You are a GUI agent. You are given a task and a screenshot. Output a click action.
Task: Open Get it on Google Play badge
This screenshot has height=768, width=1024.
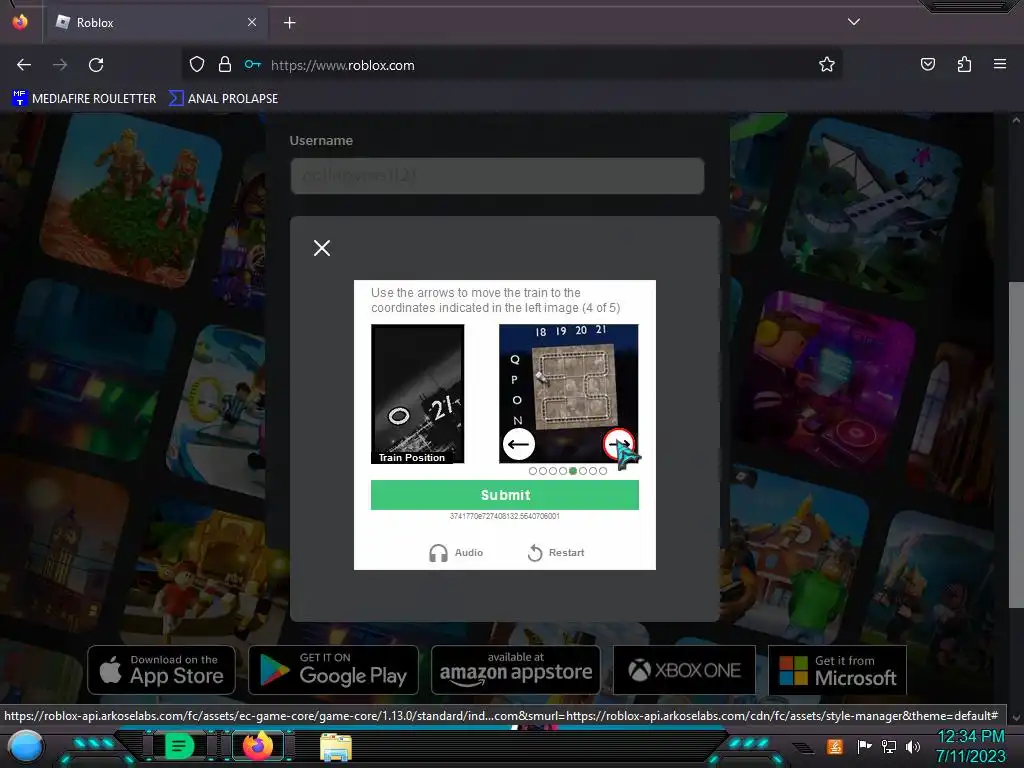[x=333, y=670]
